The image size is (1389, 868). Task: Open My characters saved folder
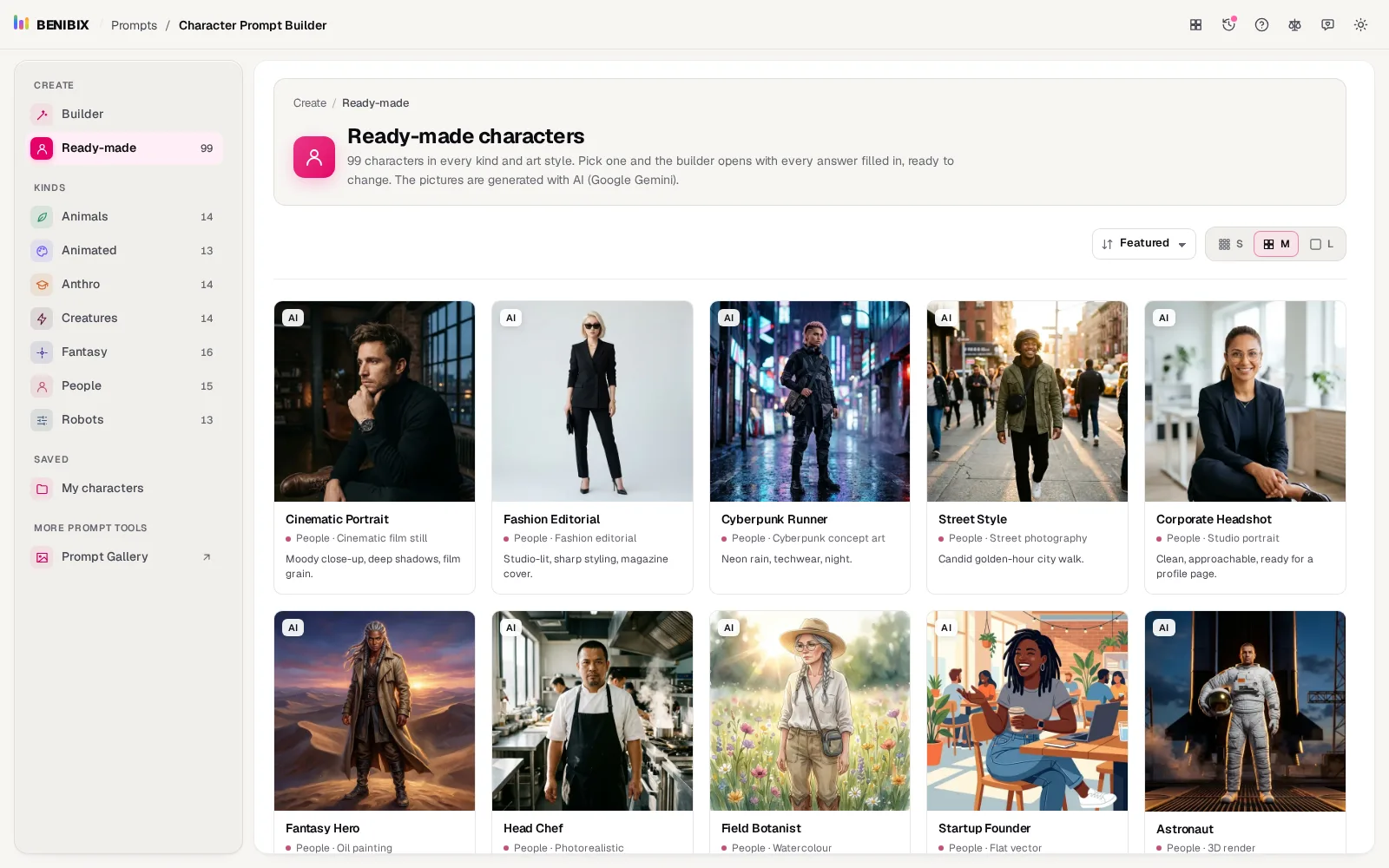click(x=127, y=488)
